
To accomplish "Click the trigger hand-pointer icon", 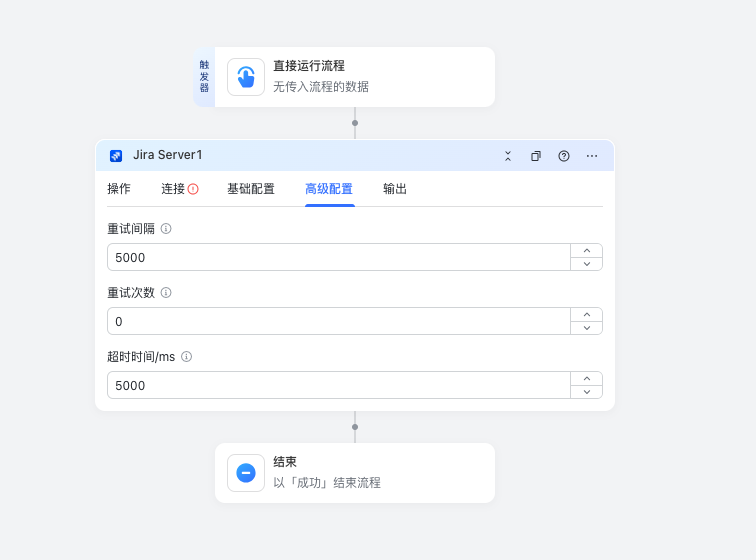I will [246, 77].
